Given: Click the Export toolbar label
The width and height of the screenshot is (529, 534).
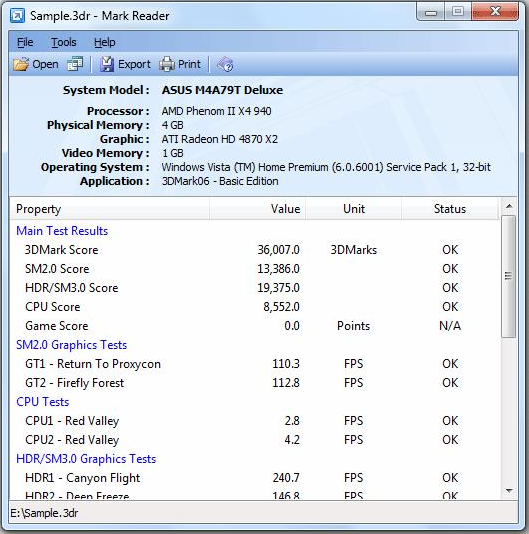Looking at the screenshot, I should coord(134,64).
